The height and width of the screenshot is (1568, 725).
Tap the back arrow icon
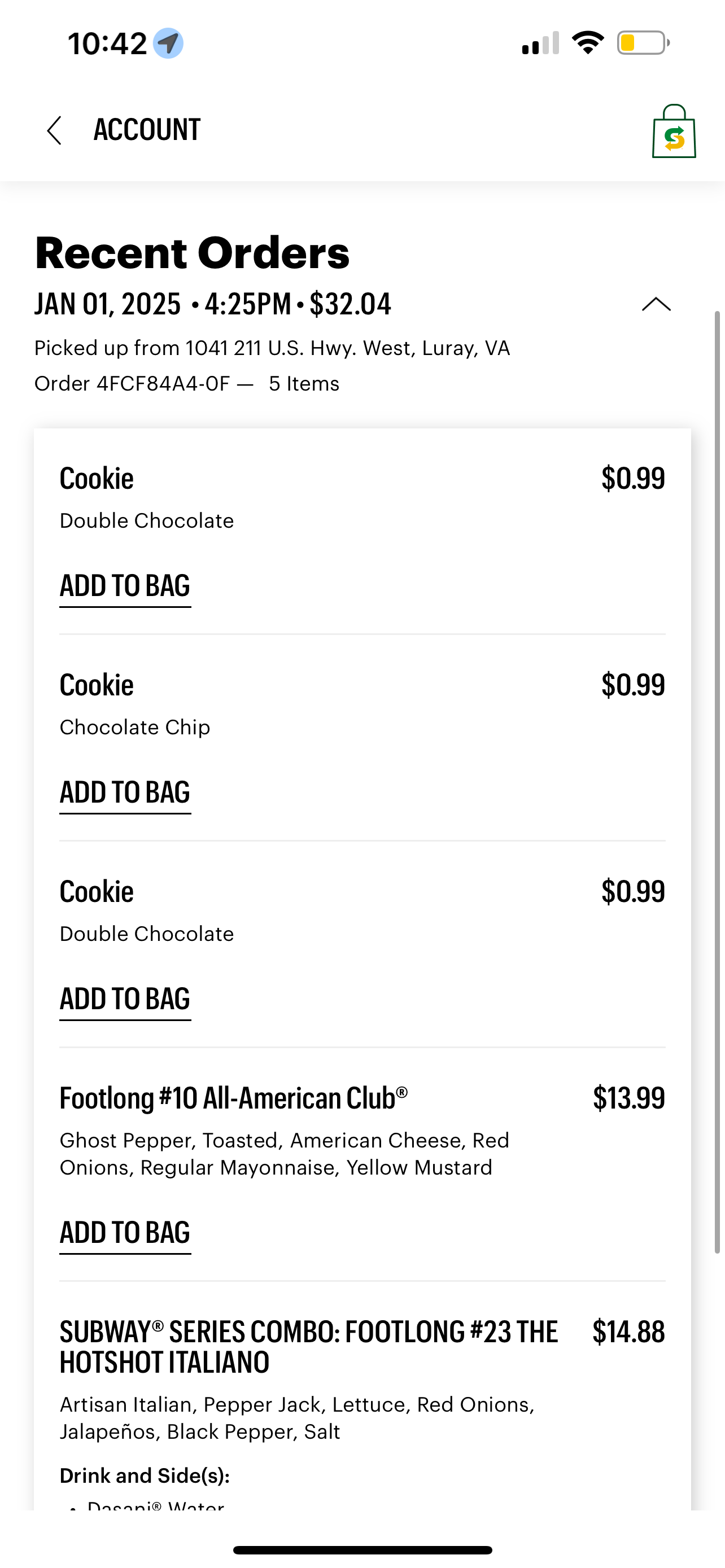[55, 130]
